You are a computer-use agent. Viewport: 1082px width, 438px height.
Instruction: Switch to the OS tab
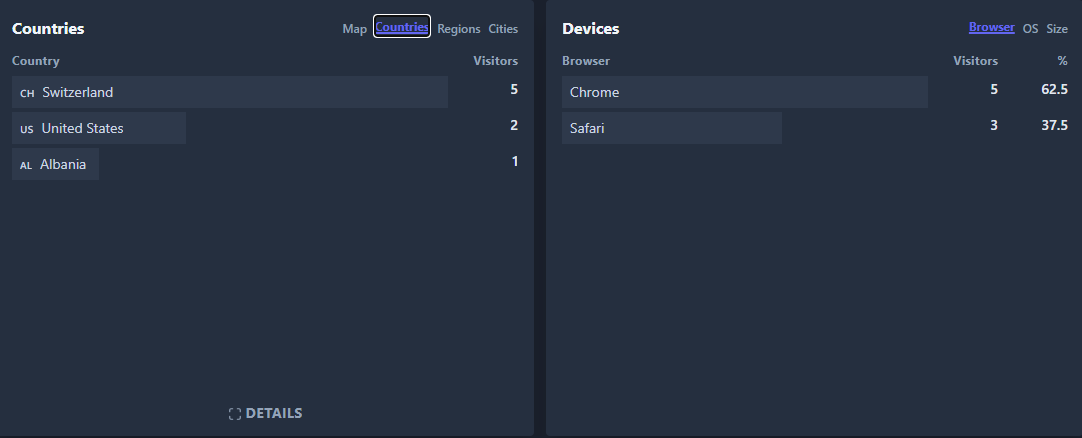[x=1030, y=29]
